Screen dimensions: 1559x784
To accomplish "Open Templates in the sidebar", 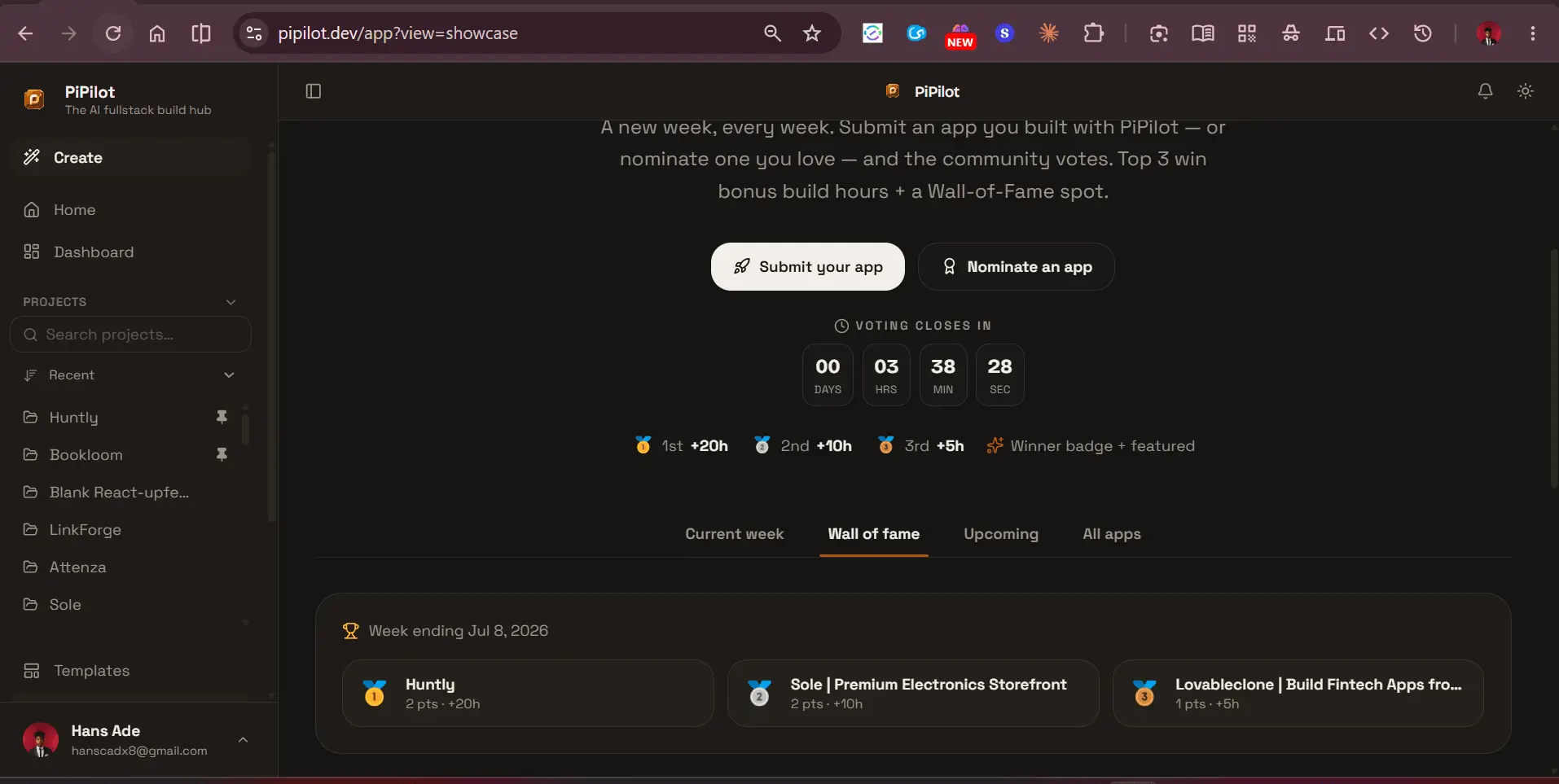I will point(130,671).
